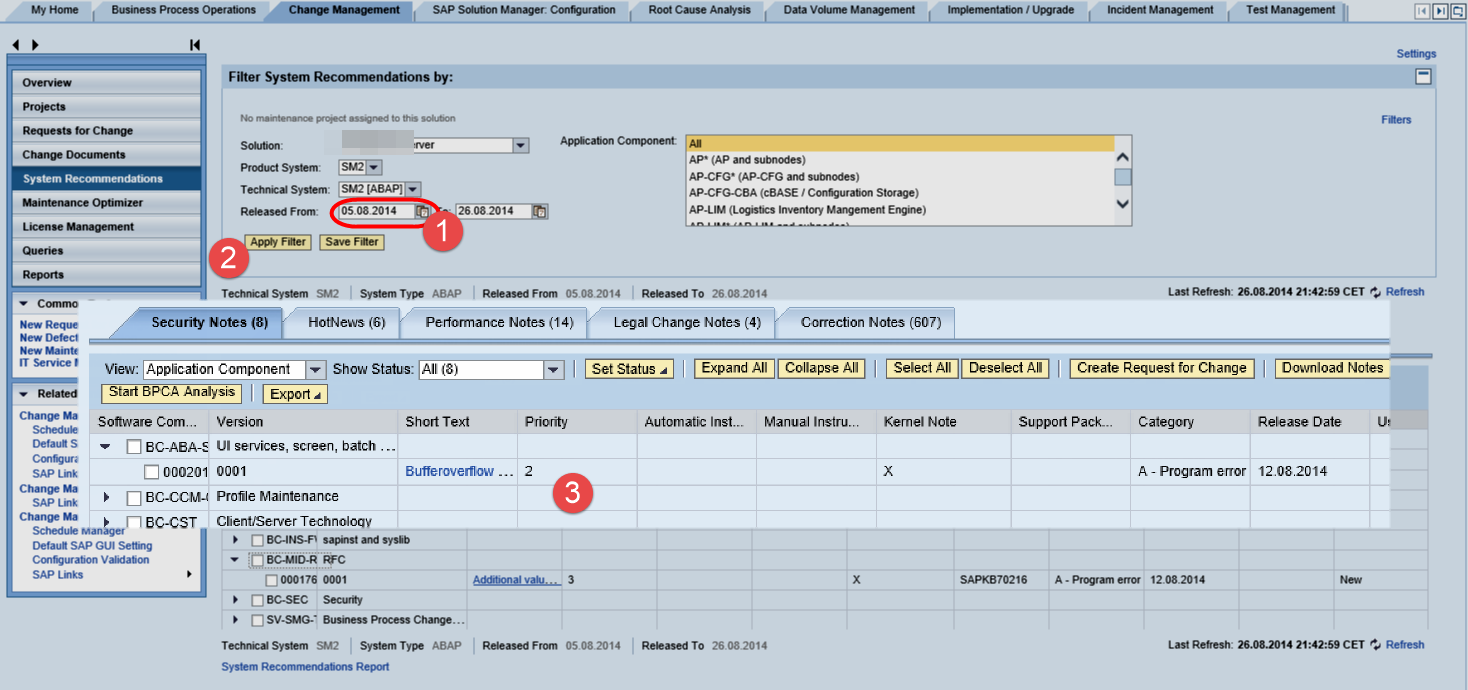1468x690 pixels.
Task: Open the Business Process Operations tab
Action: point(184,10)
